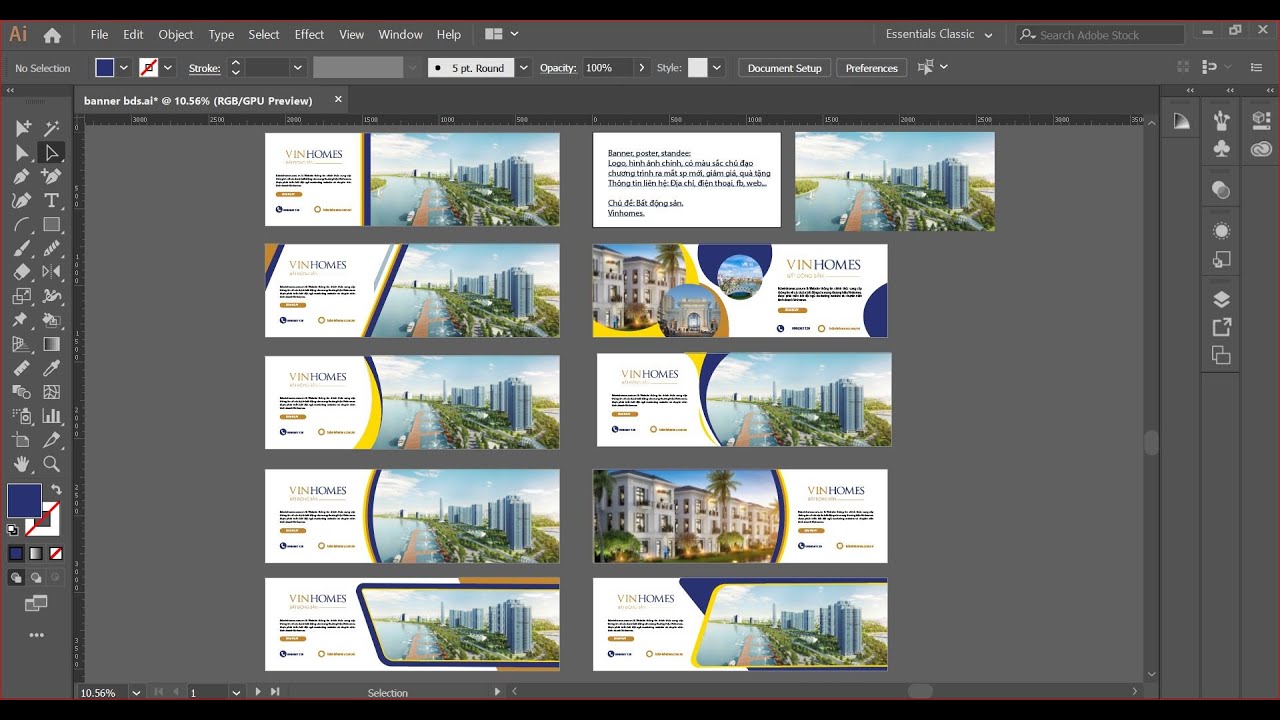Open Edit Toolbar three dots
1280x720 pixels.
[36, 635]
